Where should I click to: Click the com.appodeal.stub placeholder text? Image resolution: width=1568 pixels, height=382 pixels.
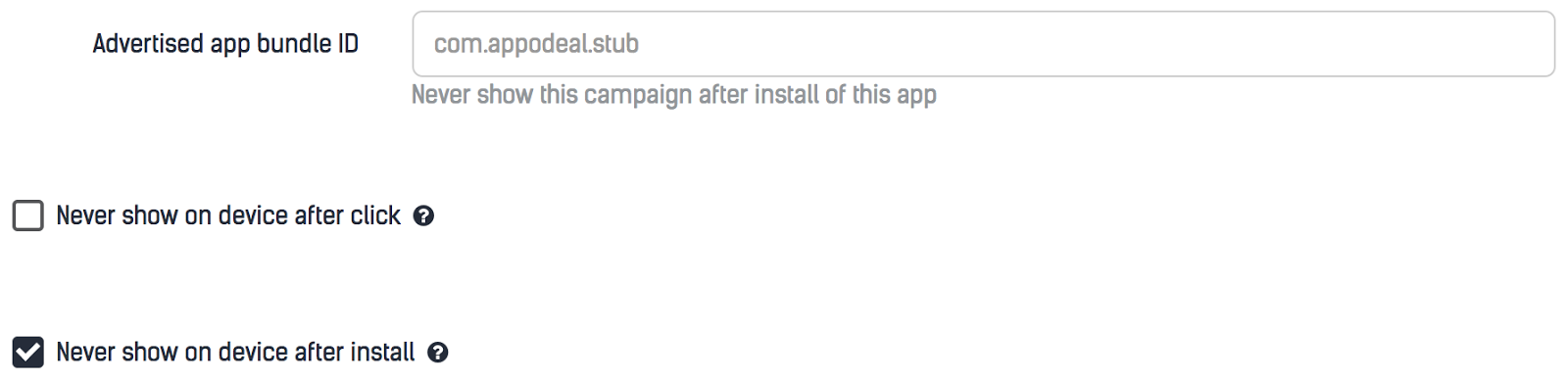536,44
